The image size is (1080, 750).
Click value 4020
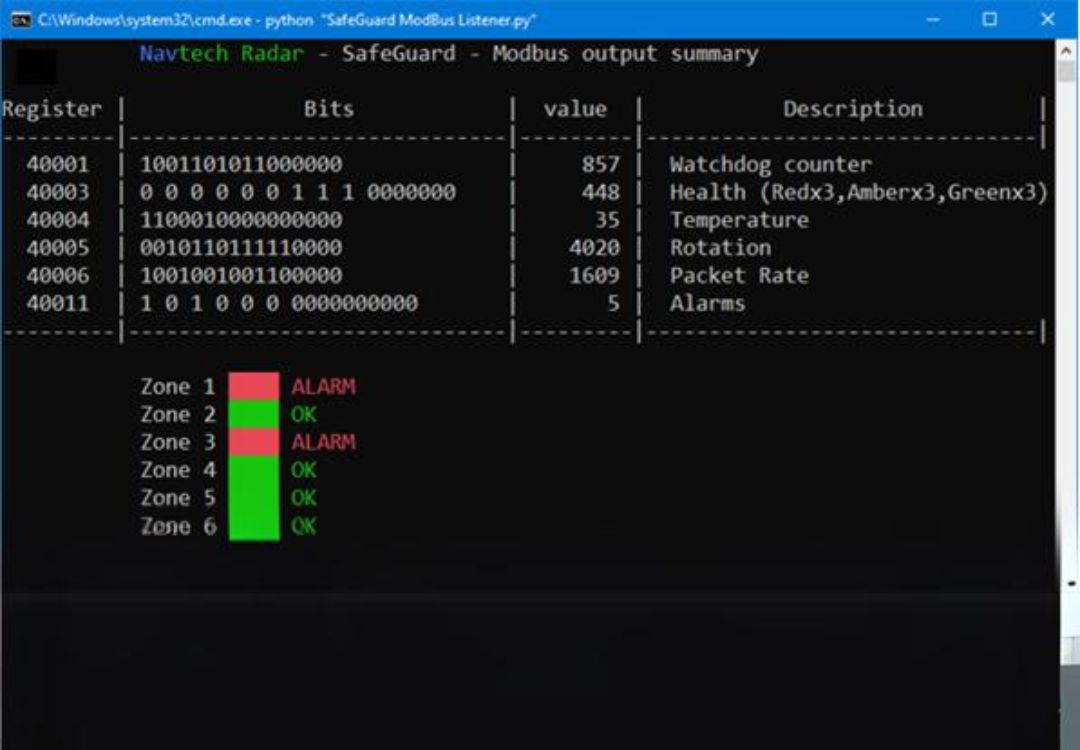pos(594,247)
